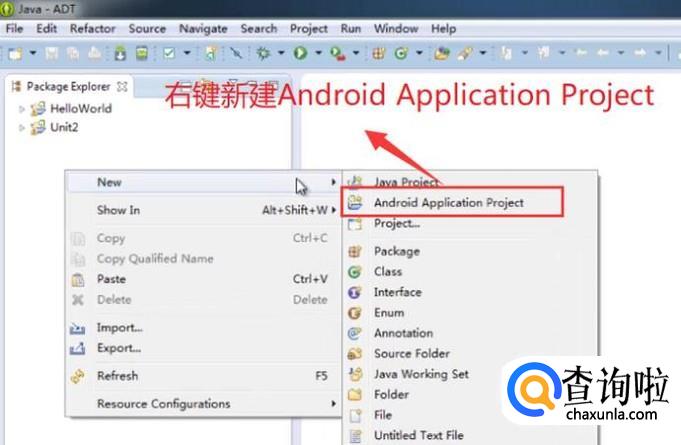Open the Android Virtual Device Manager icon
Image resolution: width=681 pixels, height=445 pixels.
pos(142,53)
